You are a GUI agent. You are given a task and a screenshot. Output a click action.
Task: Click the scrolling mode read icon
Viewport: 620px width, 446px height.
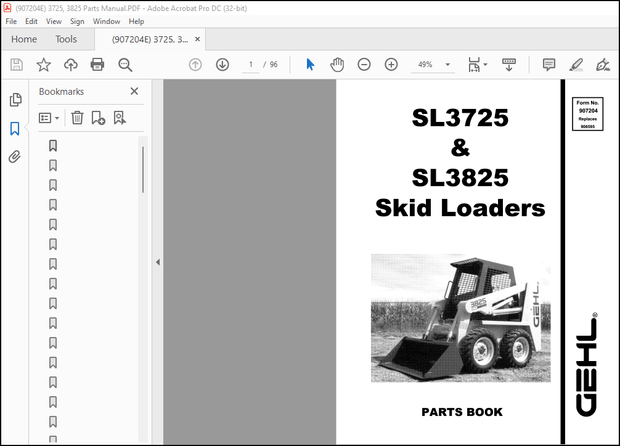tap(509, 64)
